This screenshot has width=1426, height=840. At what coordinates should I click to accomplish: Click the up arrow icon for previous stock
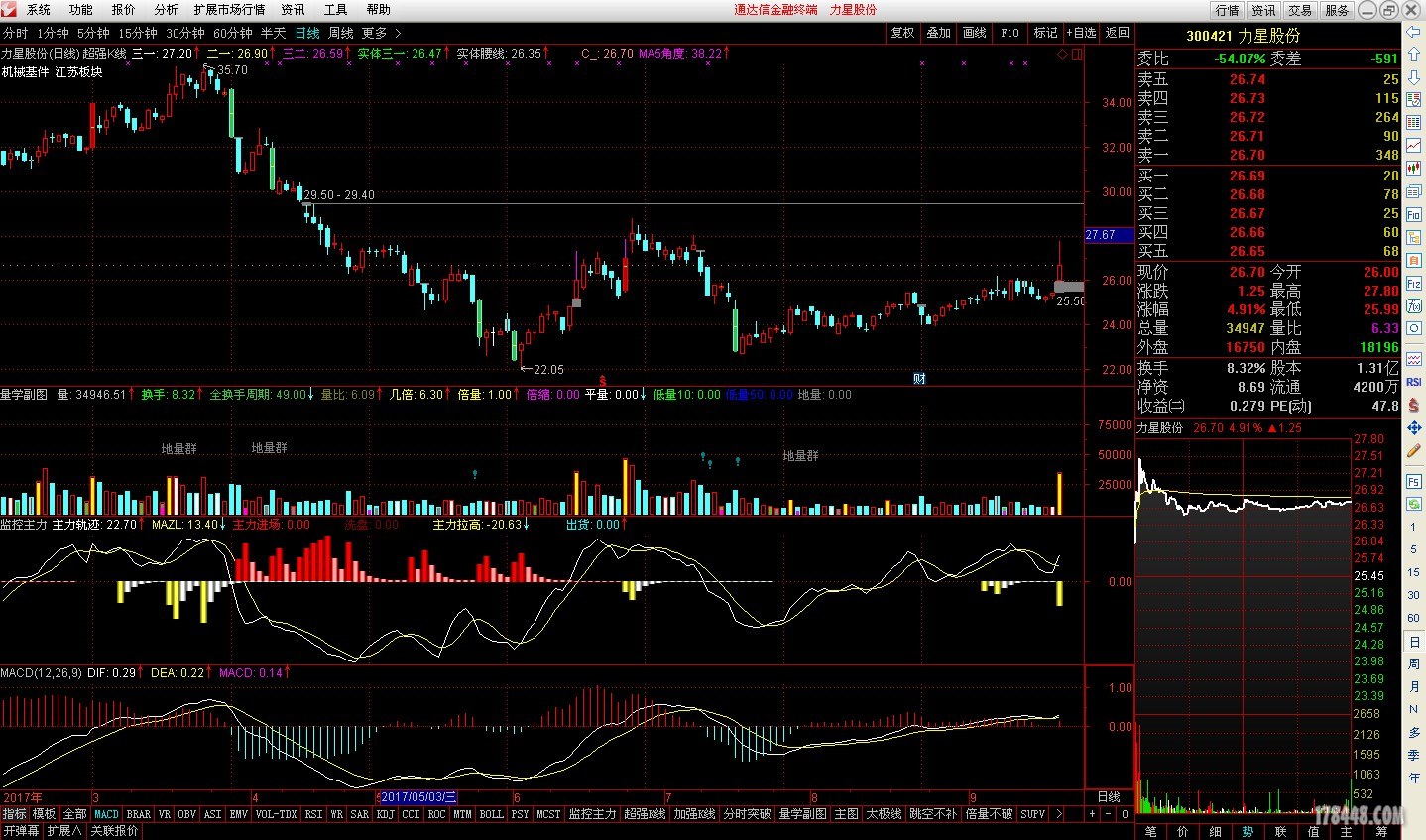tap(1414, 57)
